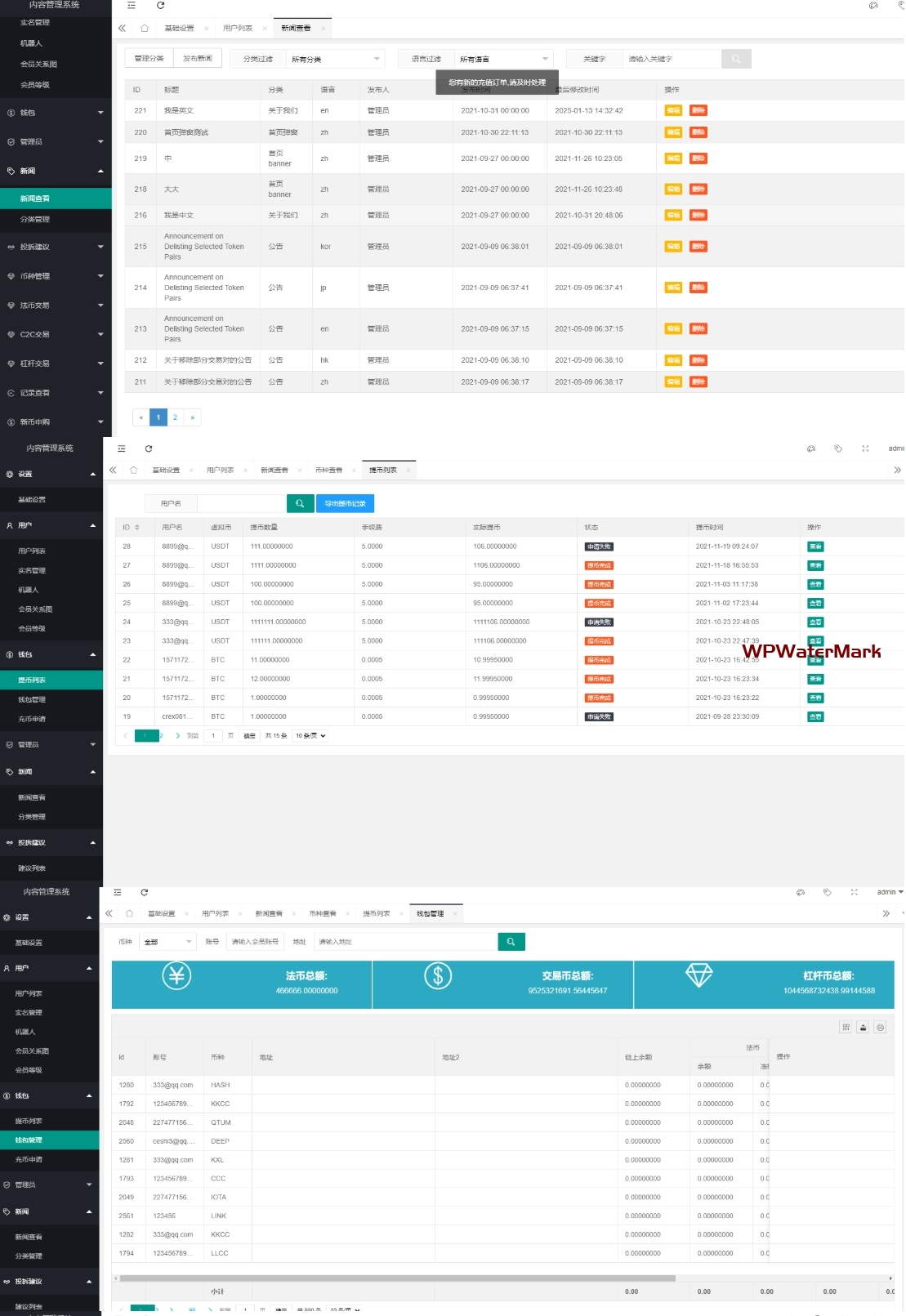
Task: Click the 请输入关键字 keyword input field
Action: coord(672,59)
